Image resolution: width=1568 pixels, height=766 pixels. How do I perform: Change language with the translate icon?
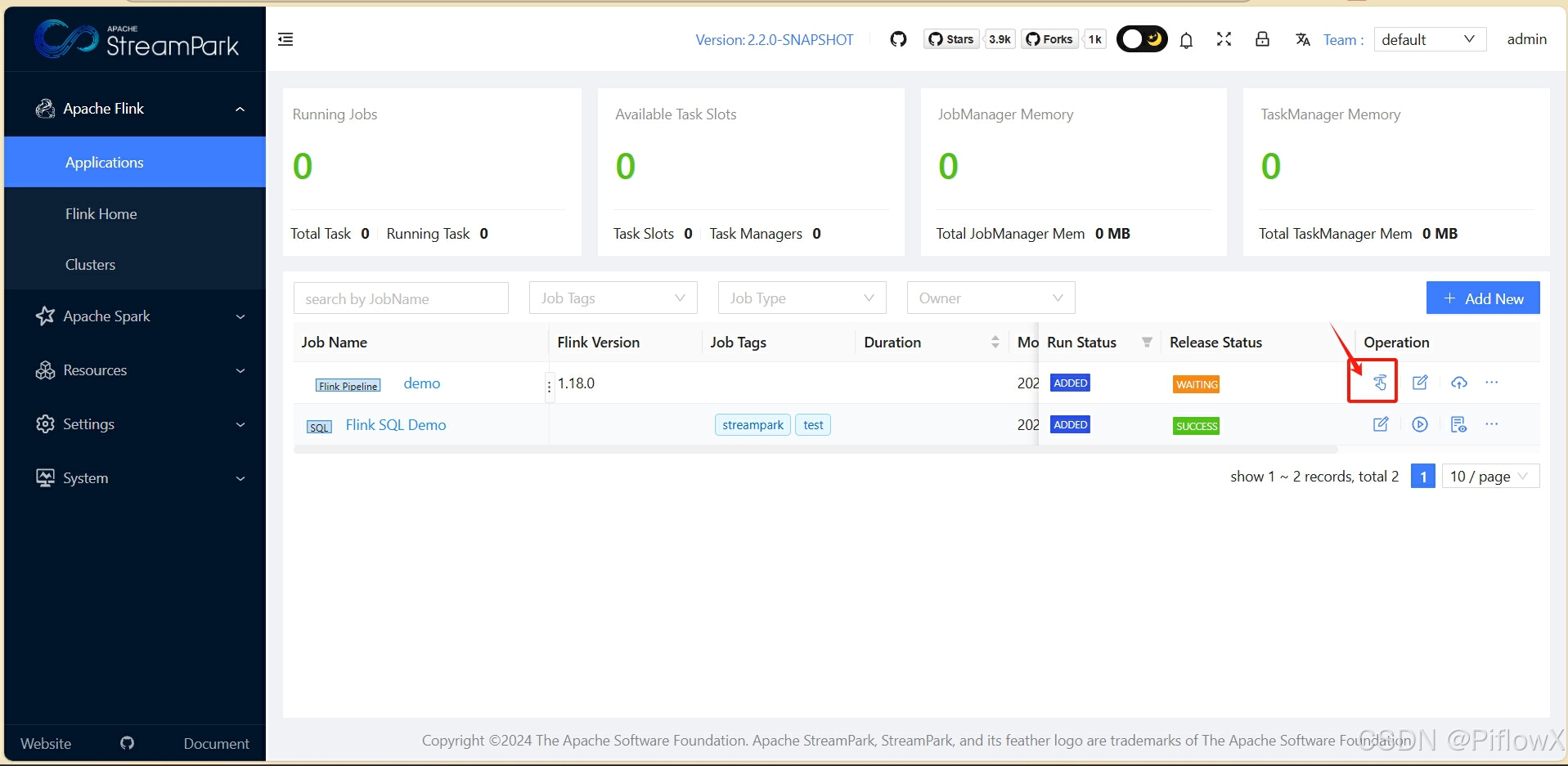1303,39
